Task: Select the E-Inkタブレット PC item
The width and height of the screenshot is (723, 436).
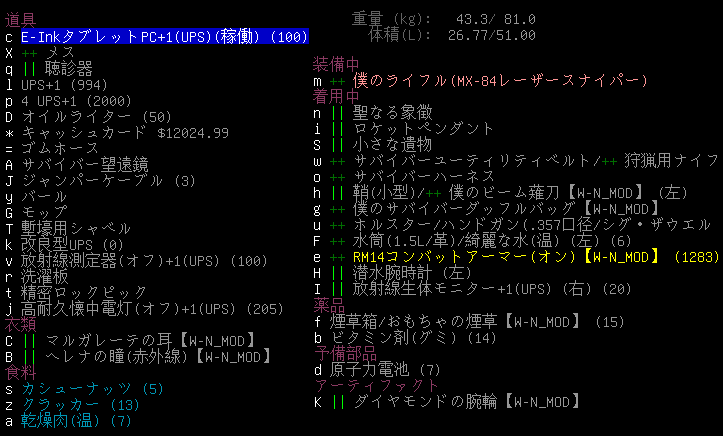Action: [165, 36]
